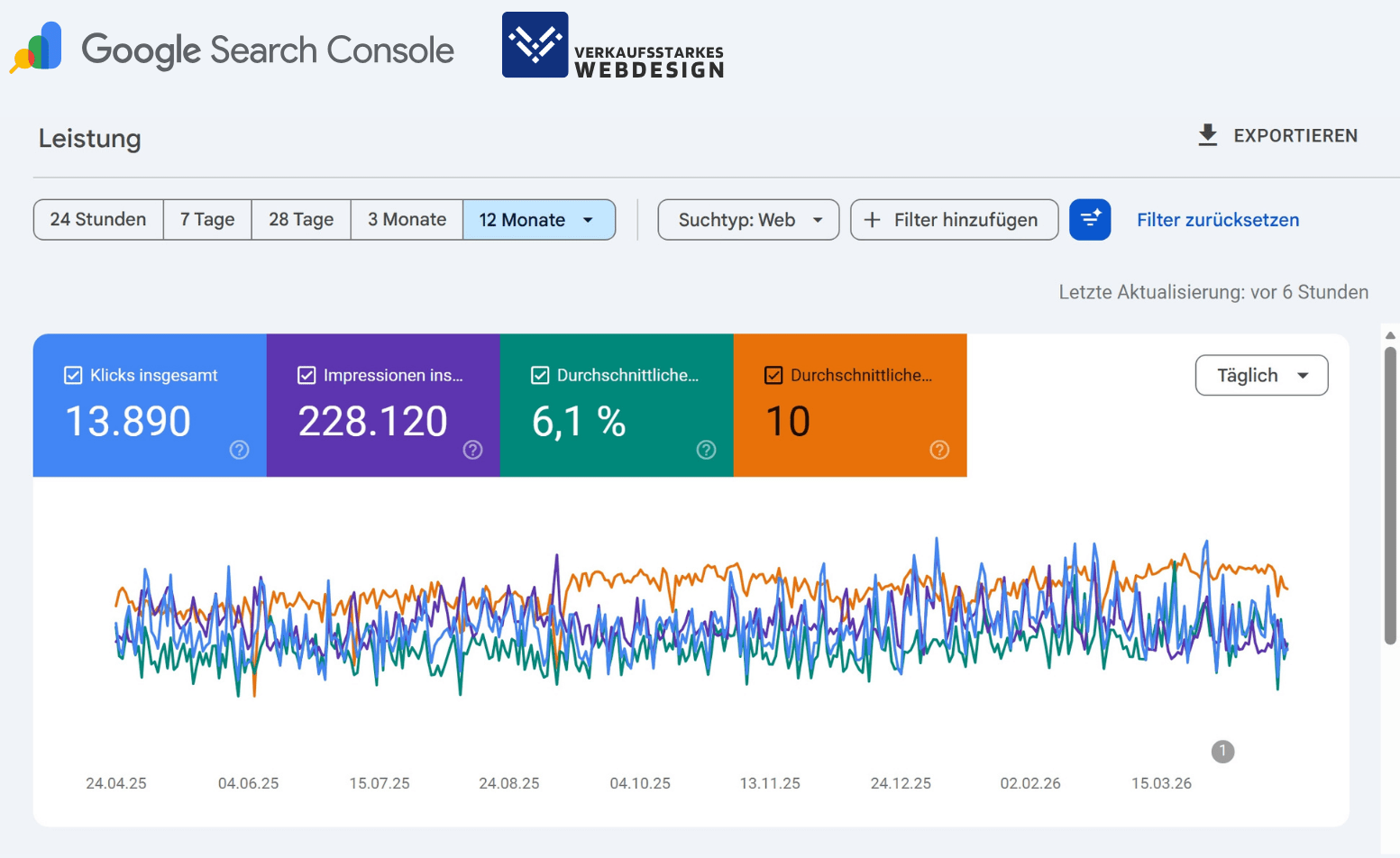The height and width of the screenshot is (858, 1400).
Task: Click the help icon on the Impressionen card
Action: (x=472, y=450)
